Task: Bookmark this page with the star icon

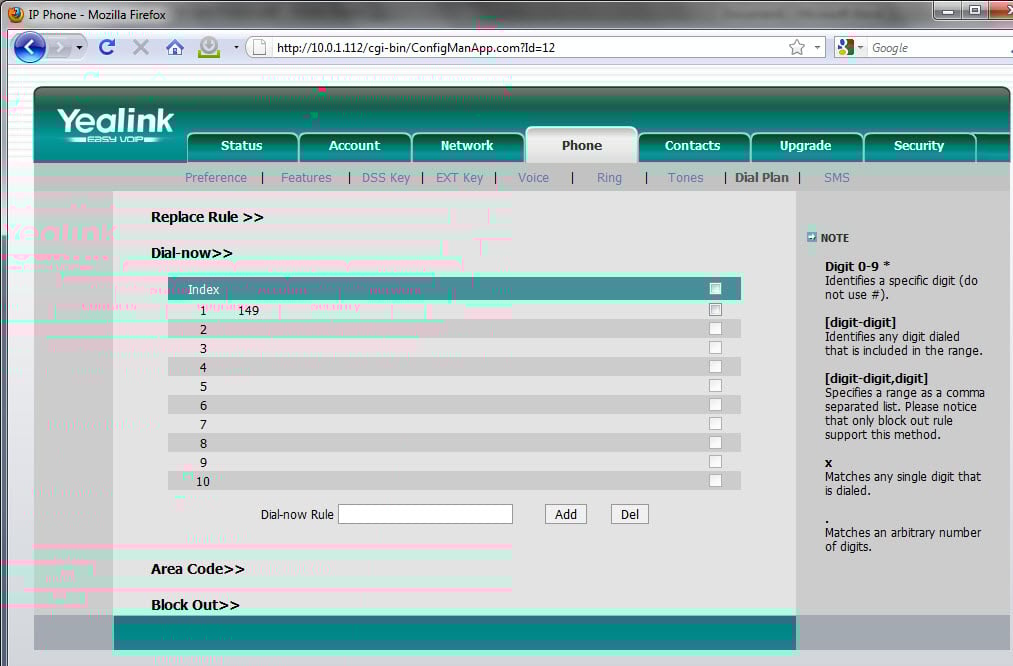Action: coord(797,47)
